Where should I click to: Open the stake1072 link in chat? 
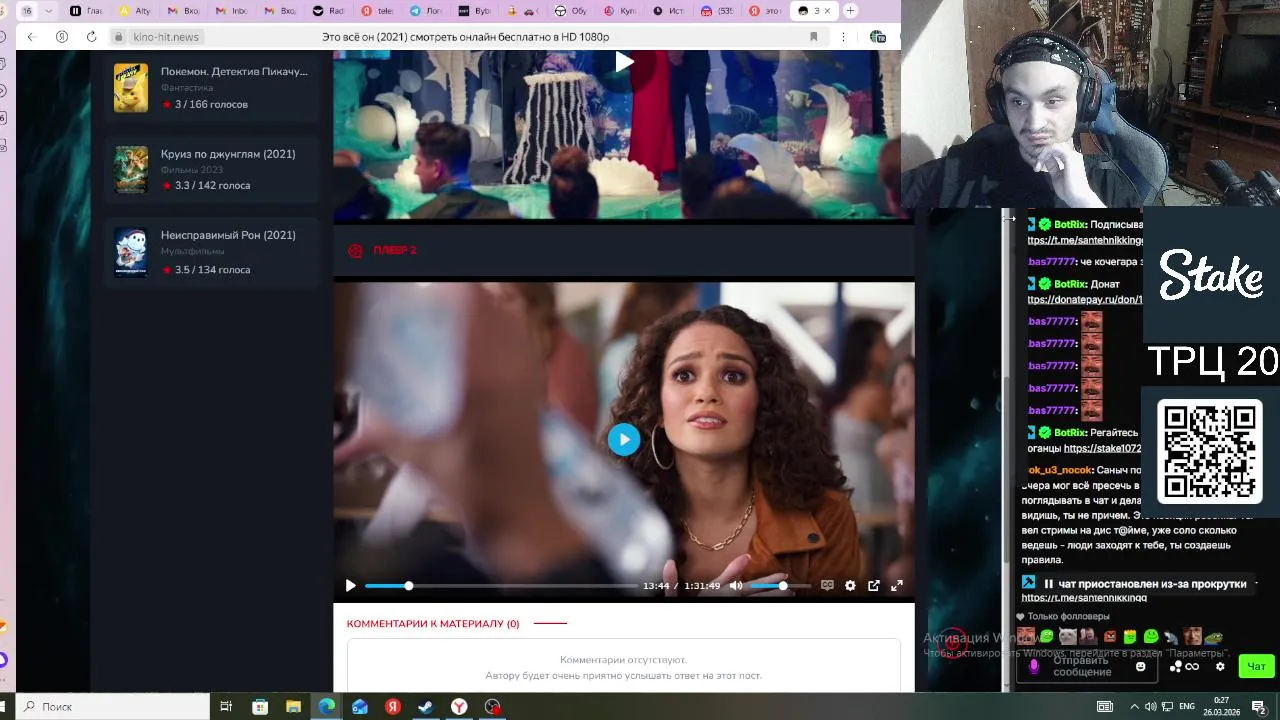[x=1103, y=449]
